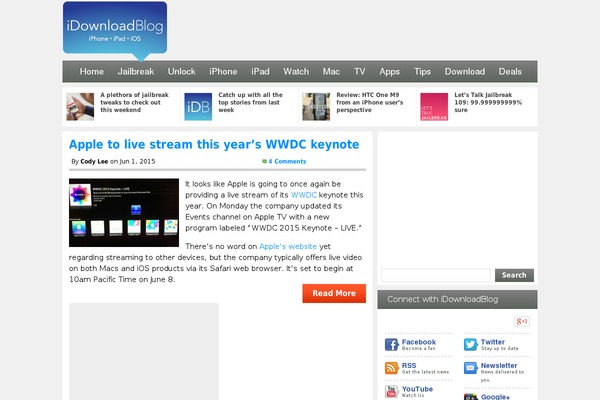600x400 pixels.
Task: Open the Twitter bird icon
Action: 471,344
